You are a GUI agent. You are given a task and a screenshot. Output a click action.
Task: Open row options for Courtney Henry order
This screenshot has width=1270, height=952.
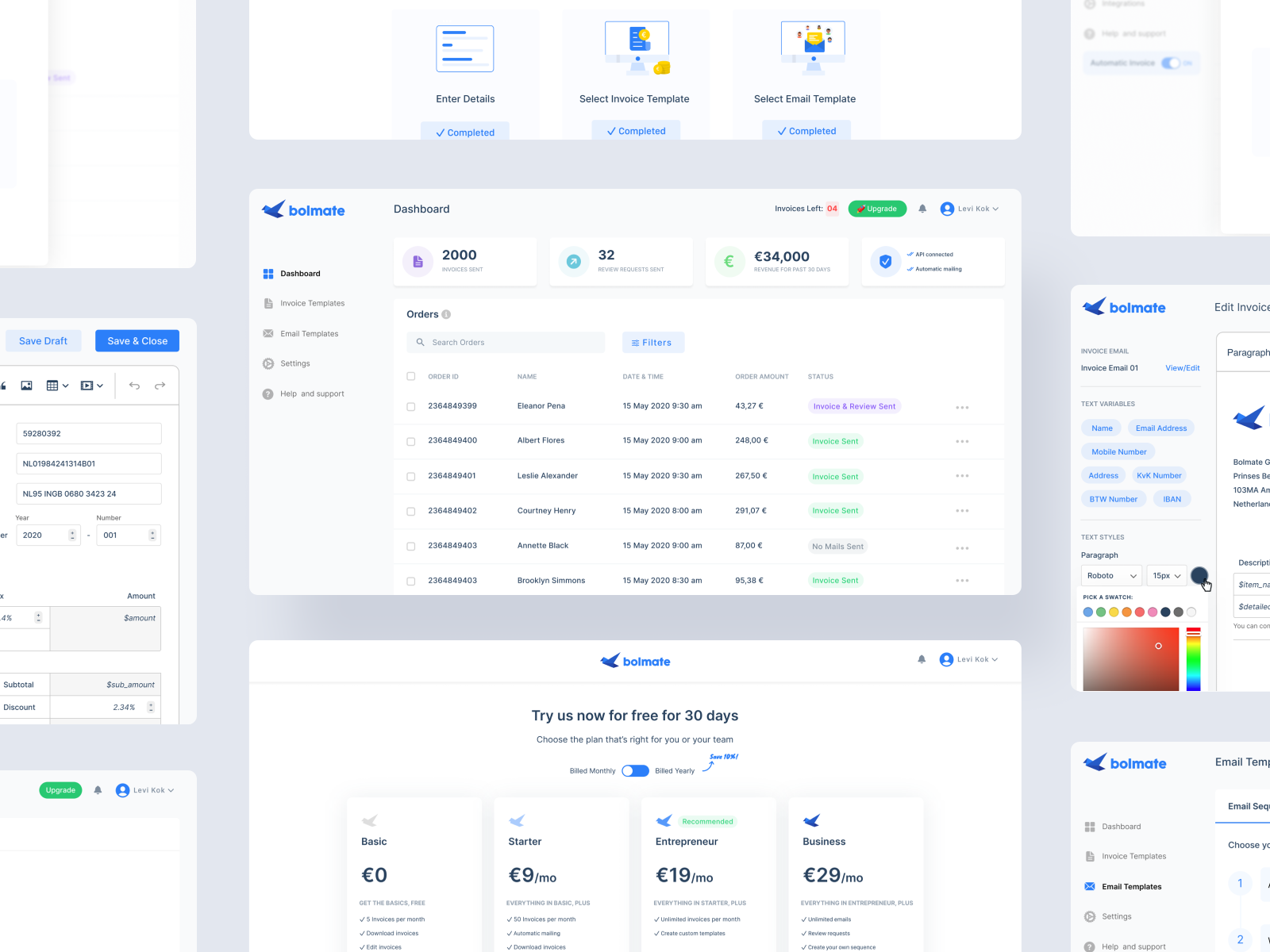tap(962, 511)
